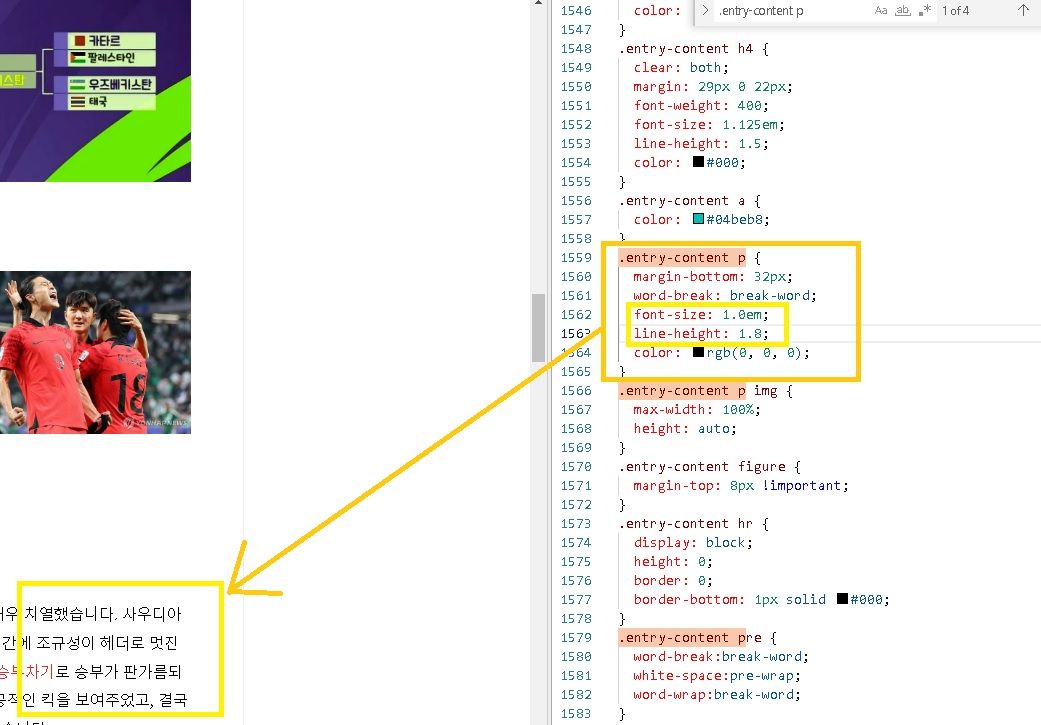Click '.entry-content hr {' selector
Image resolution: width=1041 pixels, height=725 pixels.
pos(694,523)
